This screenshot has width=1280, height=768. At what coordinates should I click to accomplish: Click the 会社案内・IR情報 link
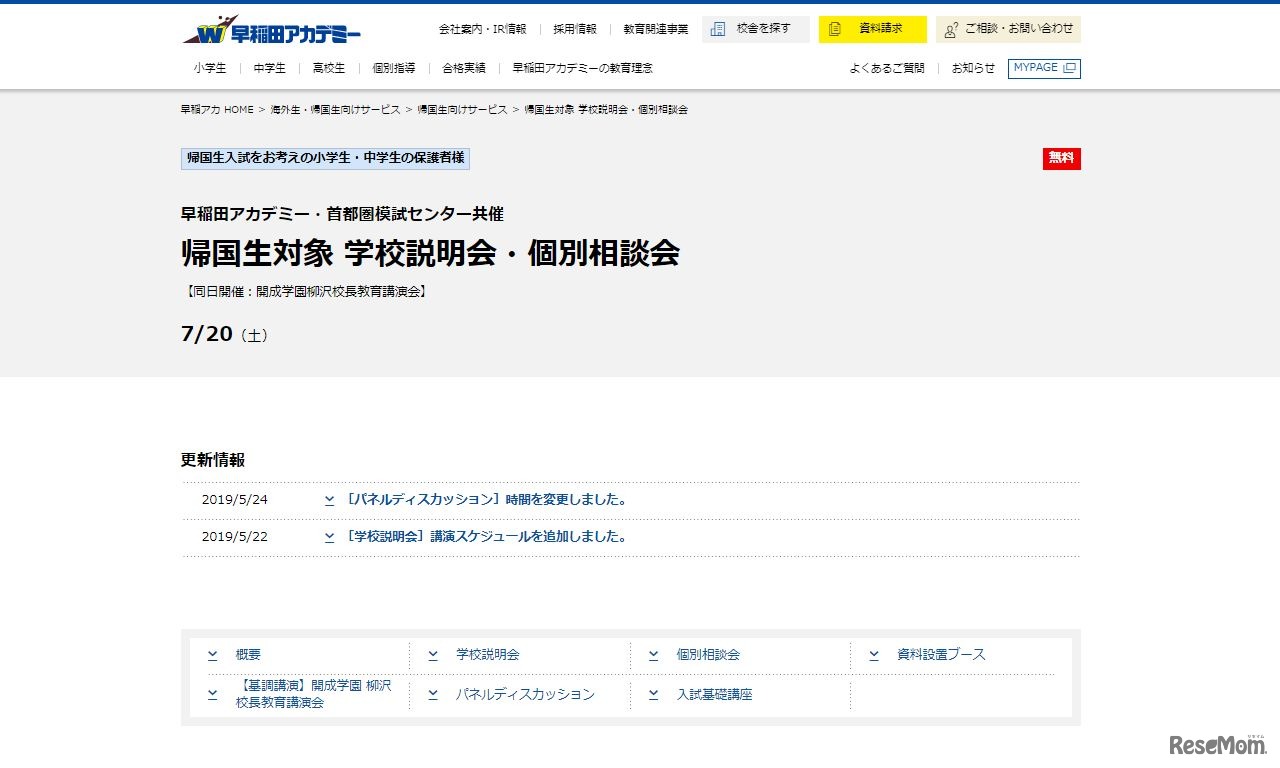[482, 29]
